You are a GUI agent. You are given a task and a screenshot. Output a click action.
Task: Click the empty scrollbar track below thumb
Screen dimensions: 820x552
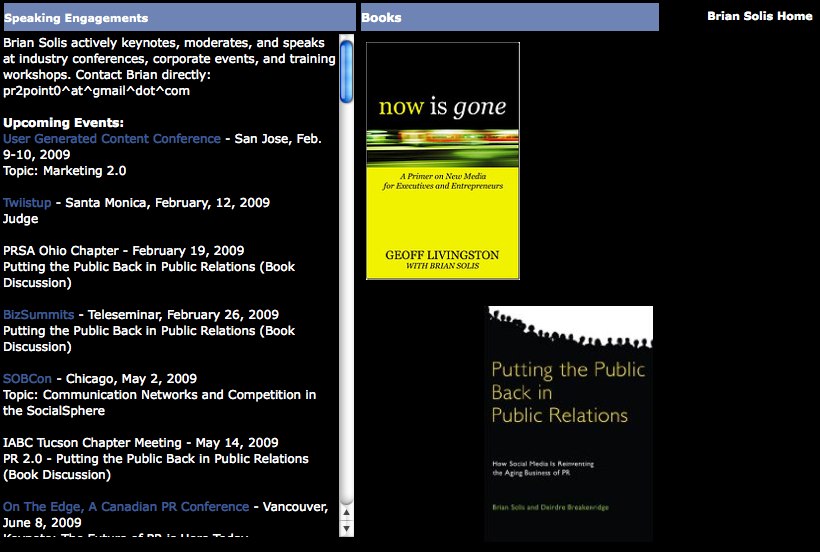click(346, 303)
